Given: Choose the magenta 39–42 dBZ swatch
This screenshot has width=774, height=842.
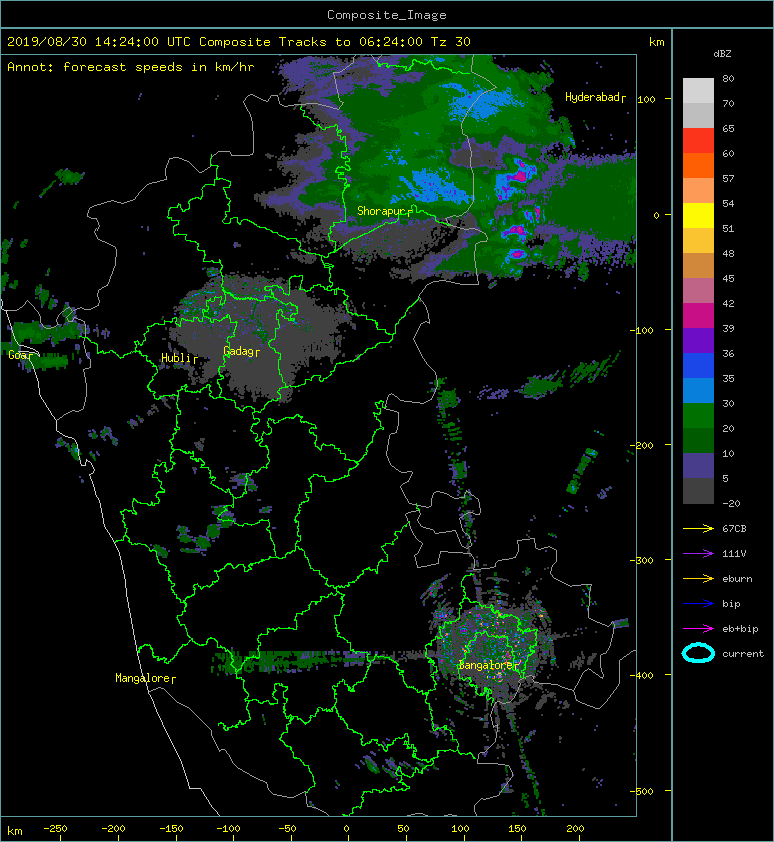Looking at the screenshot, I should 698,315.
